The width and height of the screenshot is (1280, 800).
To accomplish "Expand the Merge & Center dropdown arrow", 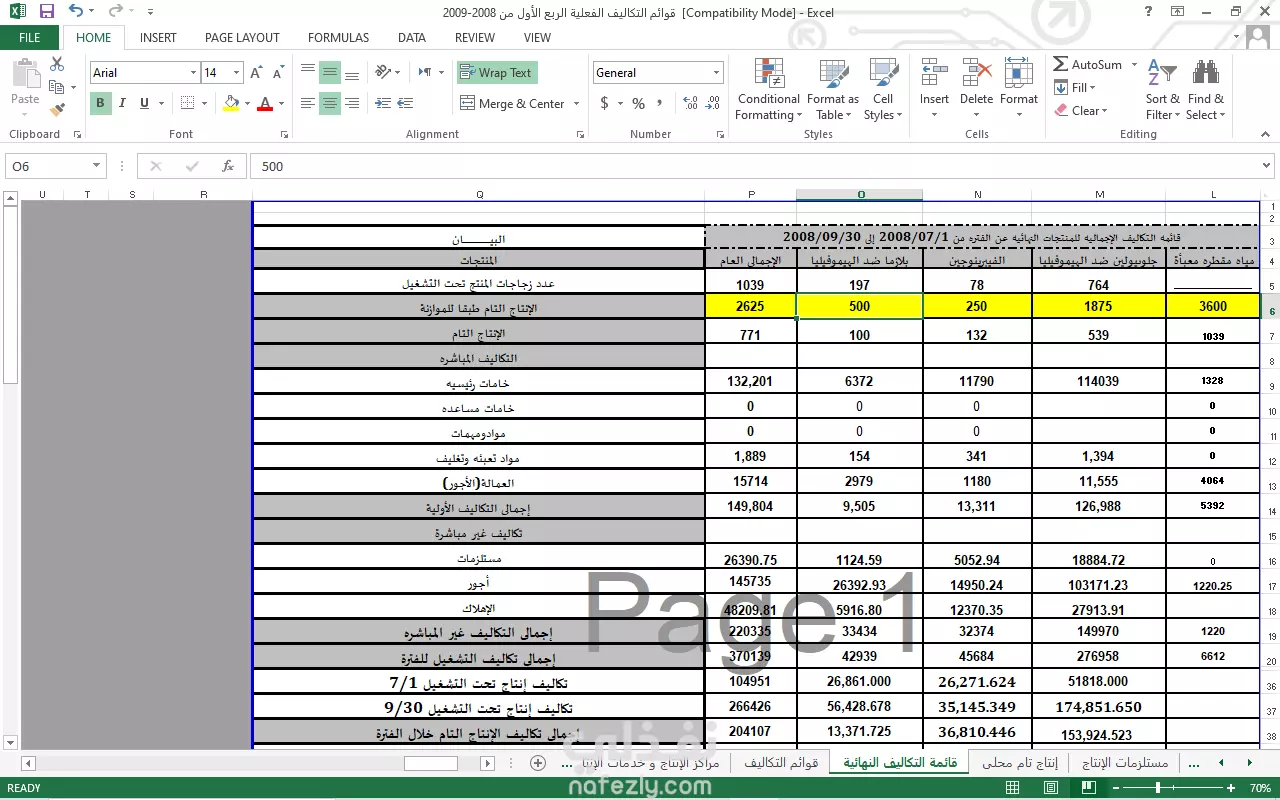I will point(575,103).
